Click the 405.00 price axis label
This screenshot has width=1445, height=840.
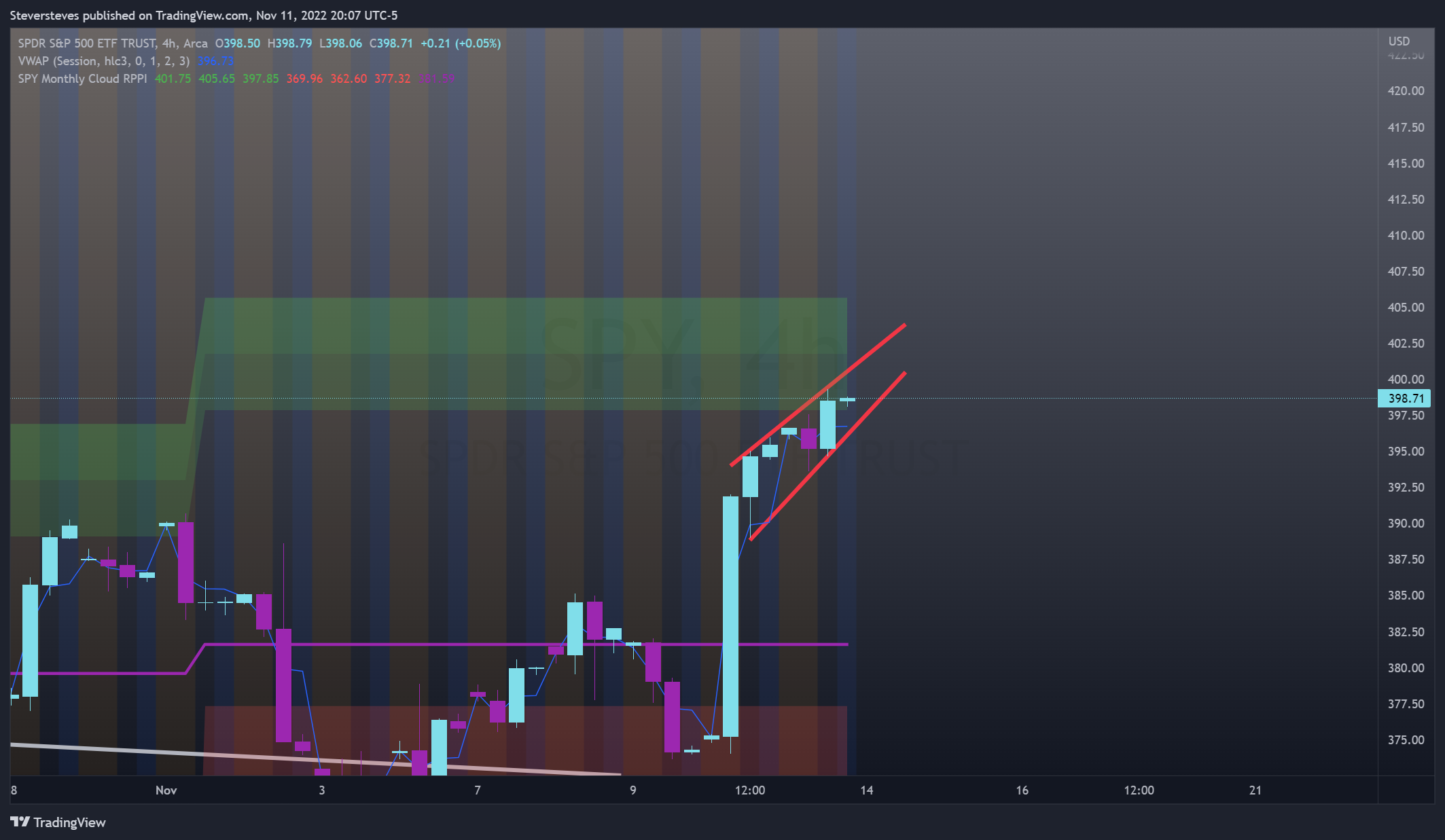click(1406, 308)
